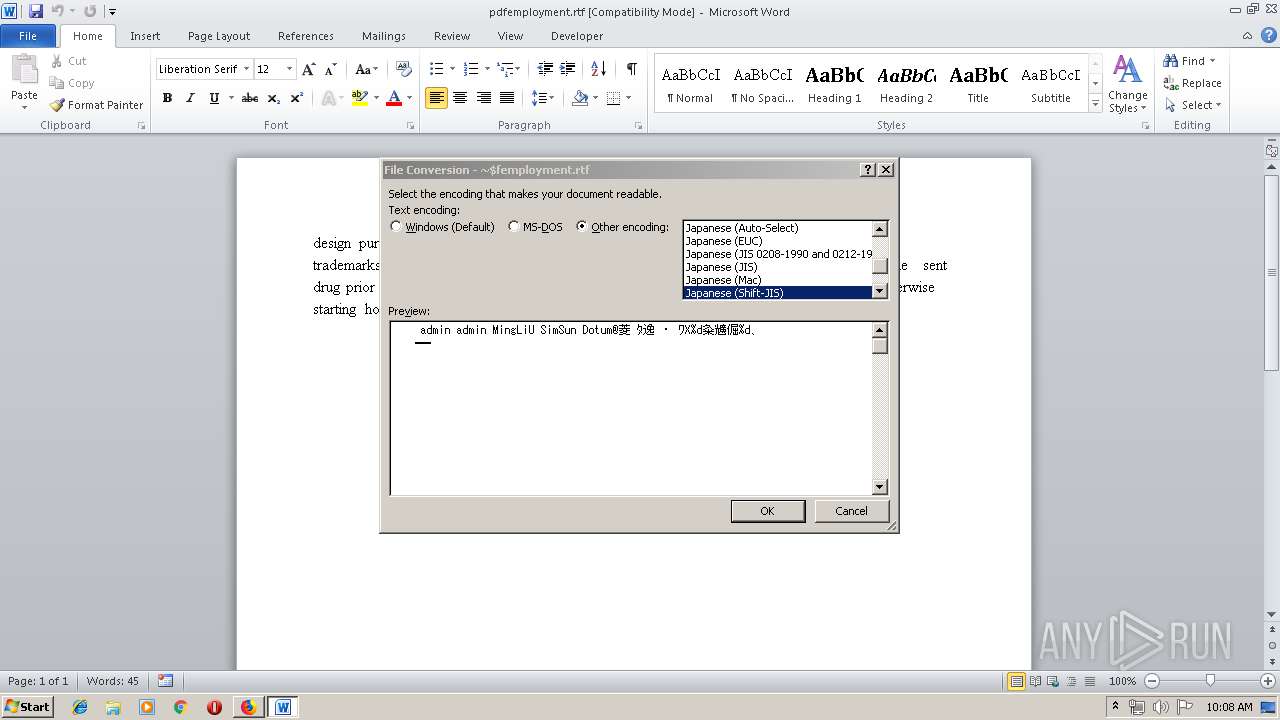Open text highlight color dropdown arrow
Image resolution: width=1280 pixels, height=720 pixels.
click(x=375, y=98)
